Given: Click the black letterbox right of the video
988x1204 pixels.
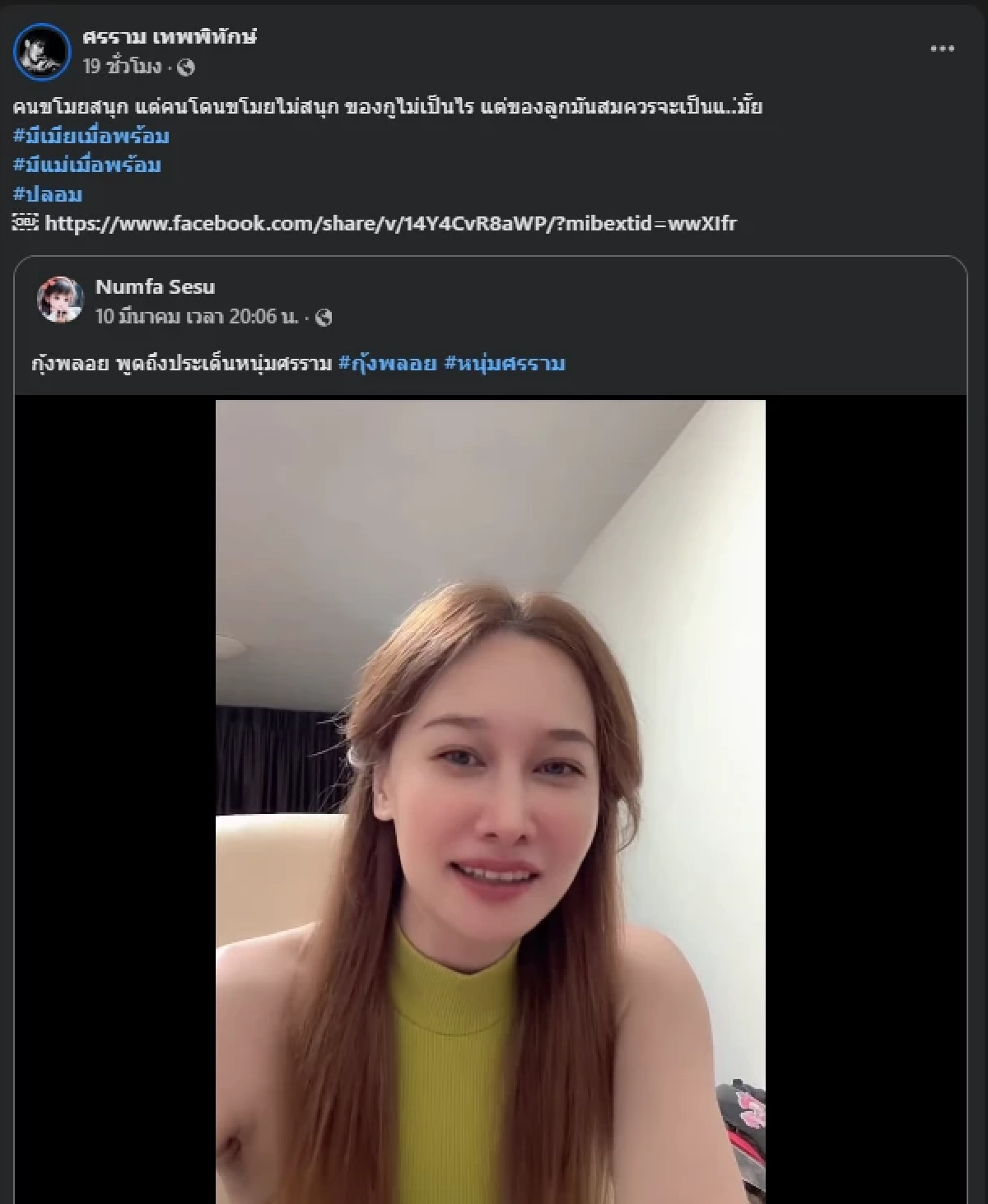Looking at the screenshot, I should tap(864, 798).
